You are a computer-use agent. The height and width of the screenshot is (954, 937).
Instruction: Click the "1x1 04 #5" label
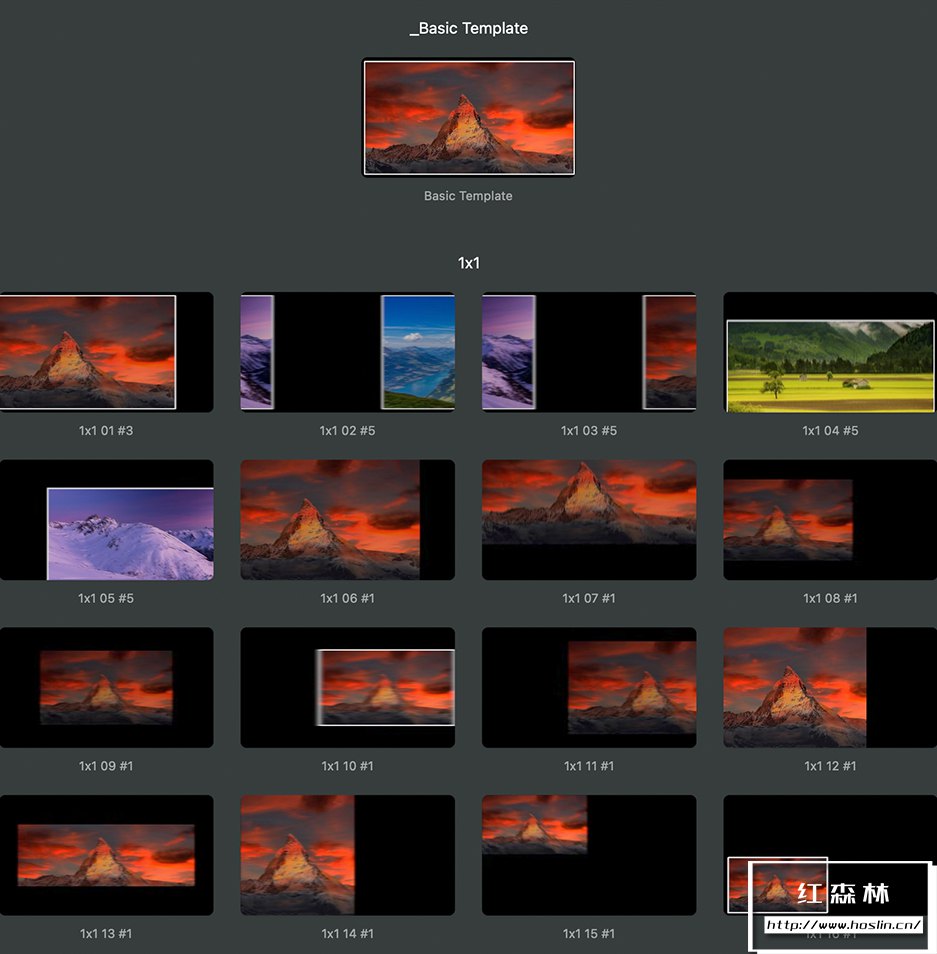830,431
